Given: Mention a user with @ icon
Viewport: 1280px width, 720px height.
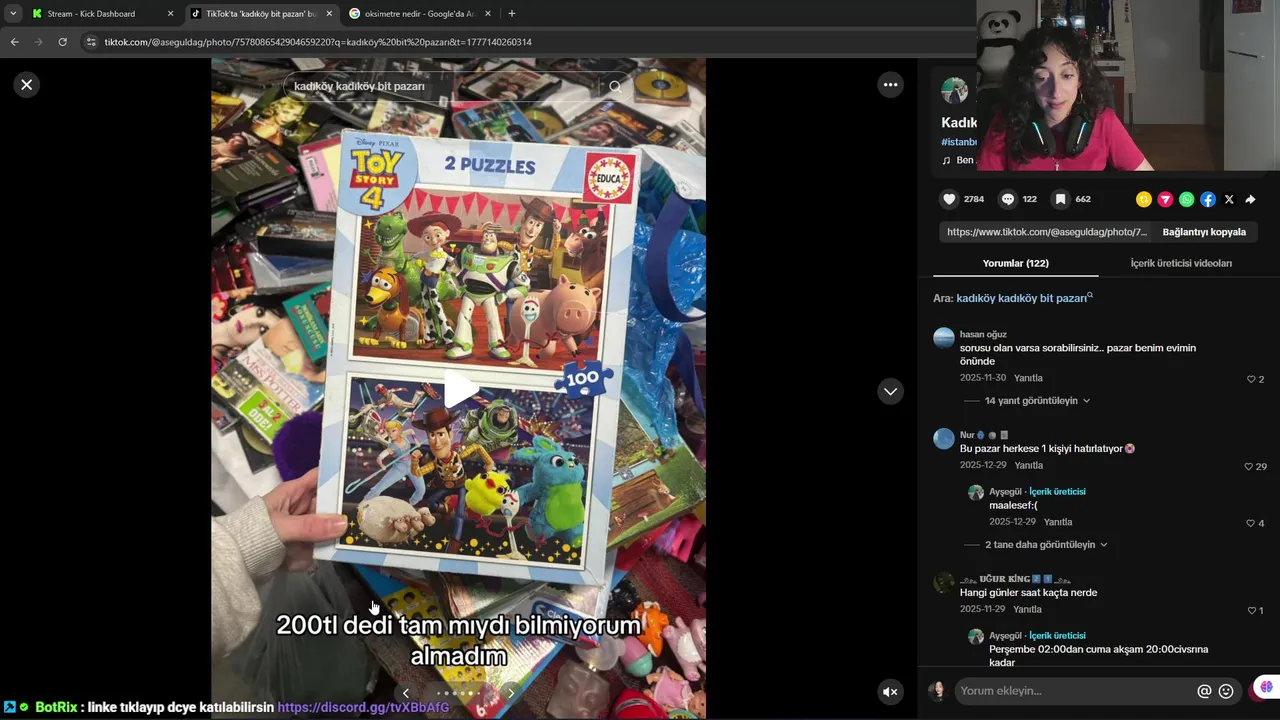Looking at the screenshot, I should coord(1204,691).
